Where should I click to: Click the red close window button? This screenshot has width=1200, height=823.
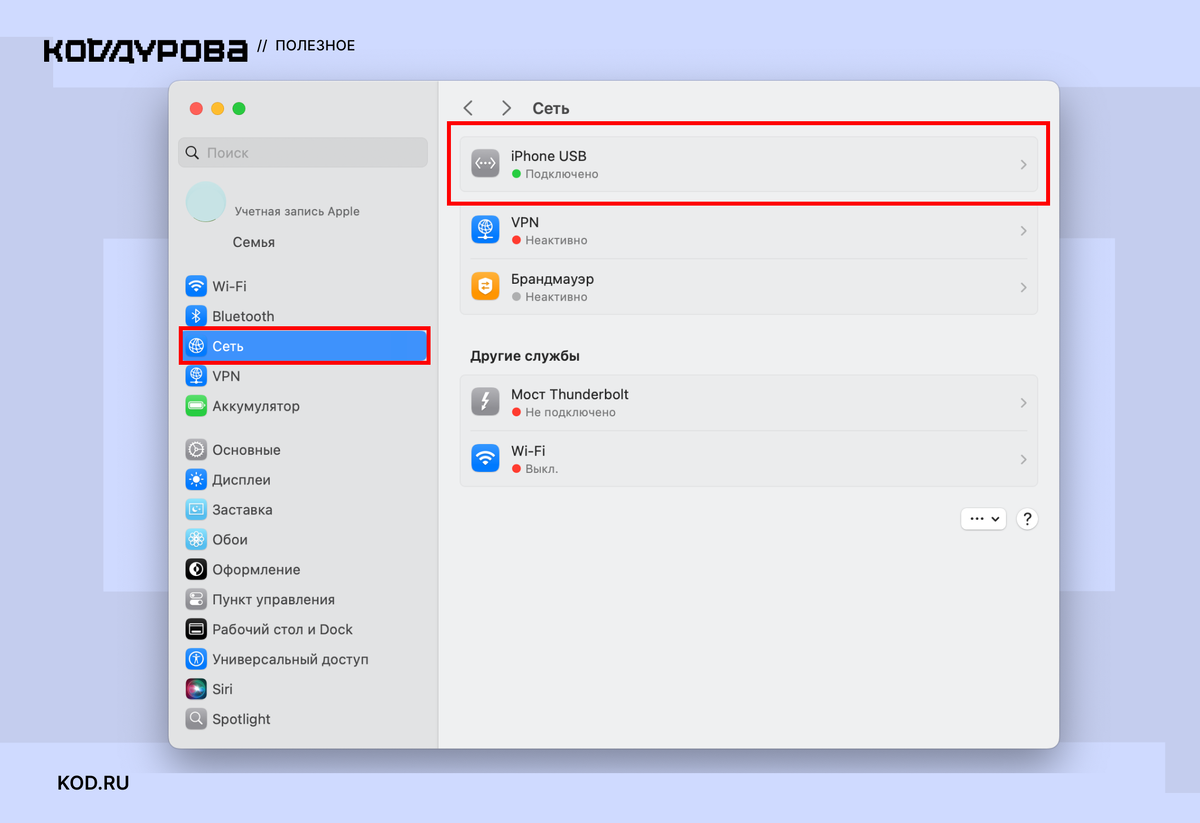click(x=196, y=108)
